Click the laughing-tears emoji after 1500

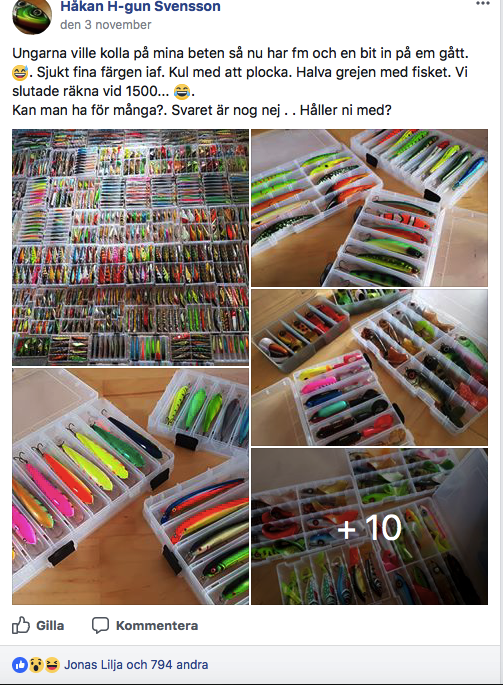(x=182, y=91)
